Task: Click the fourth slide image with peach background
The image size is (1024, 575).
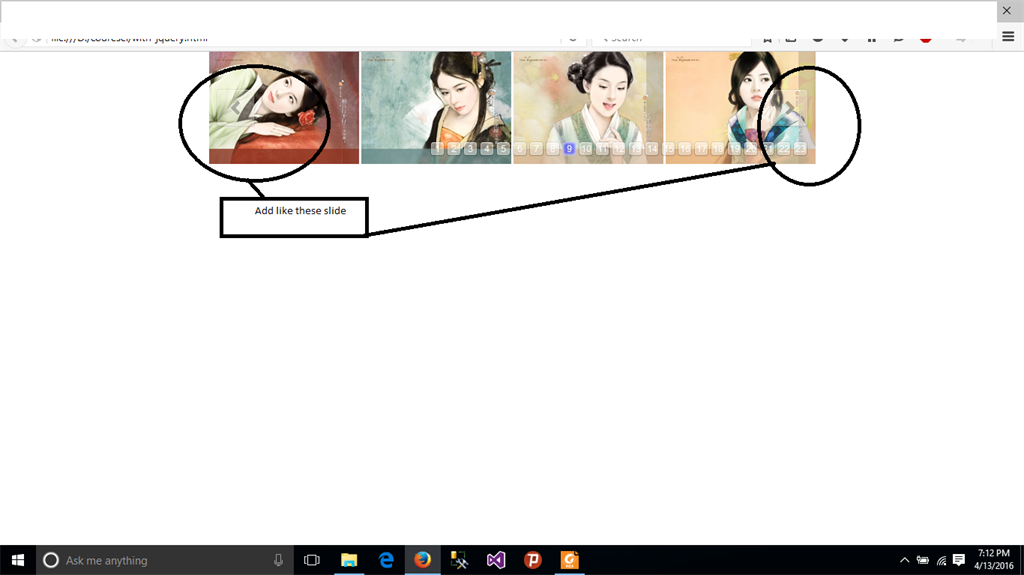Action: point(741,108)
